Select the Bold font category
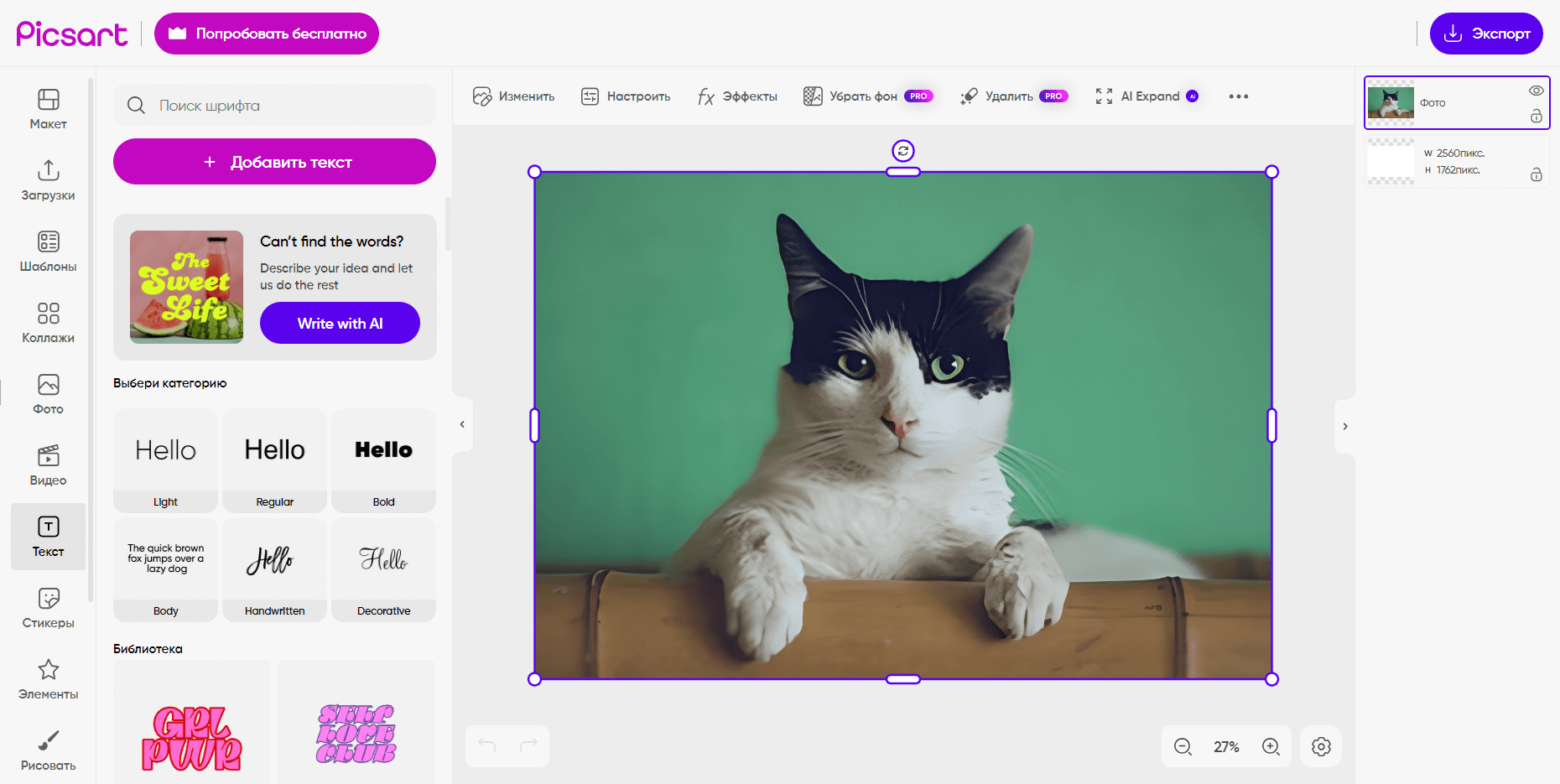This screenshot has height=784, width=1560. point(383,460)
